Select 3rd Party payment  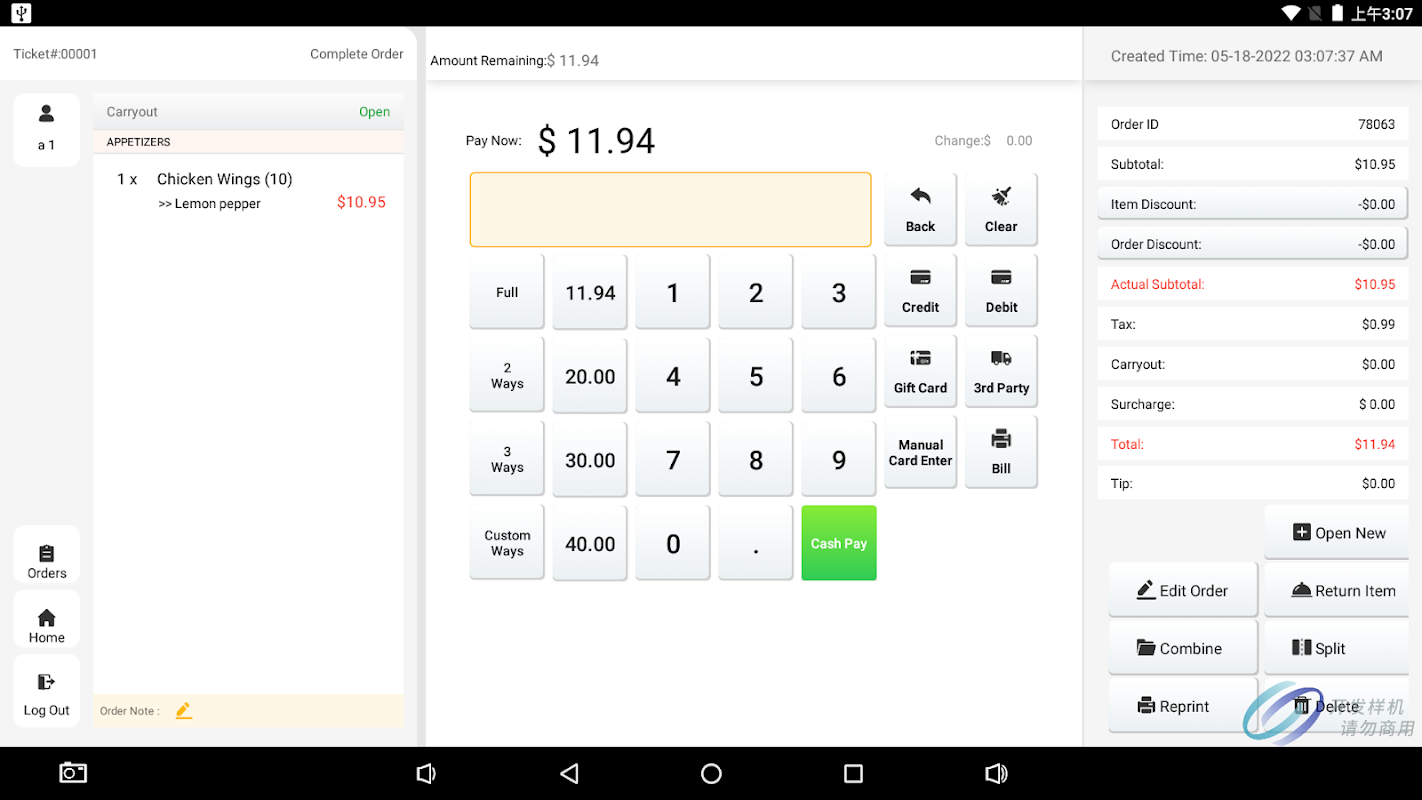(1001, 370)
